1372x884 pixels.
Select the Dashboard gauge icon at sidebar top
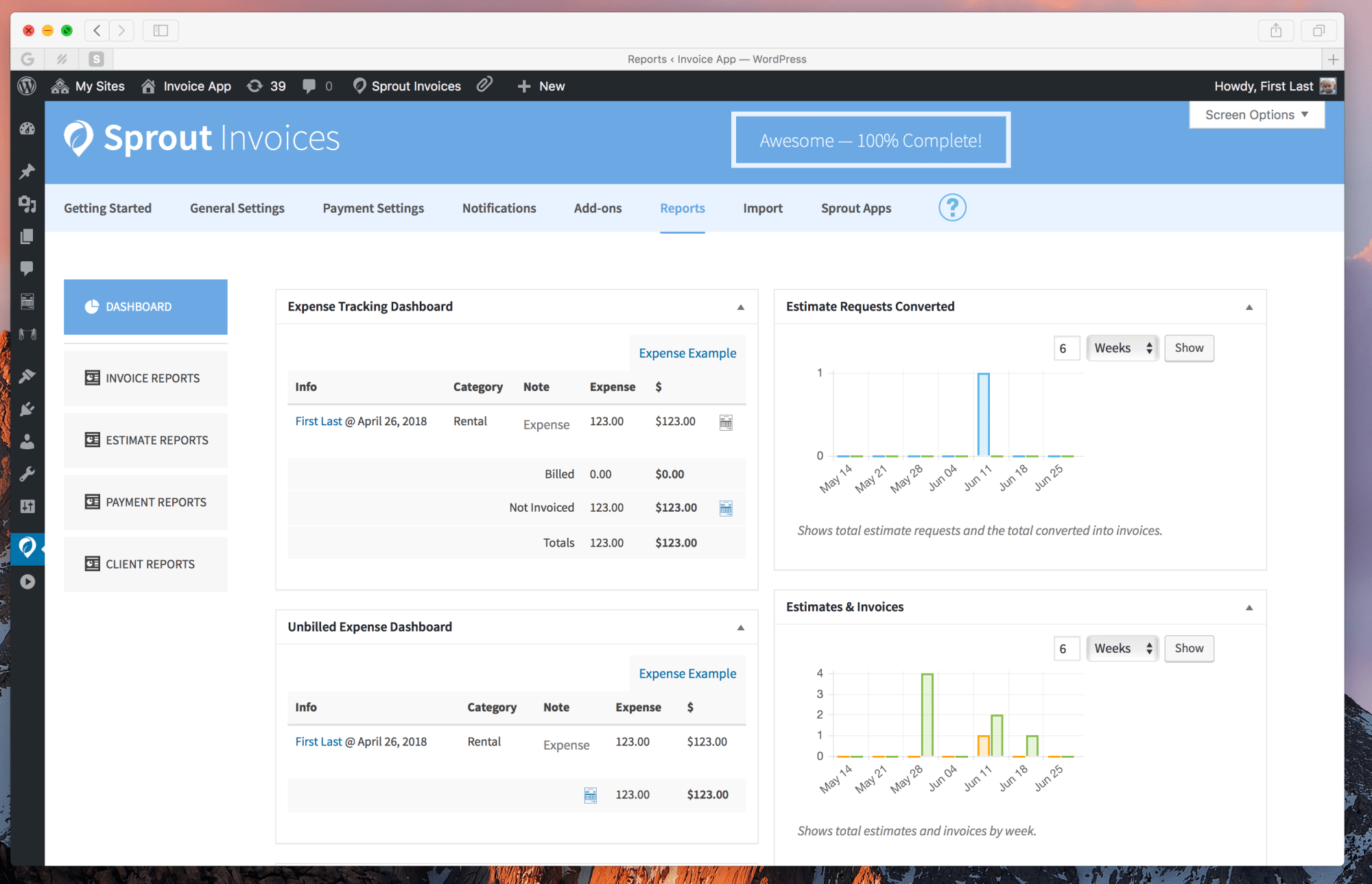coord(26,129)
